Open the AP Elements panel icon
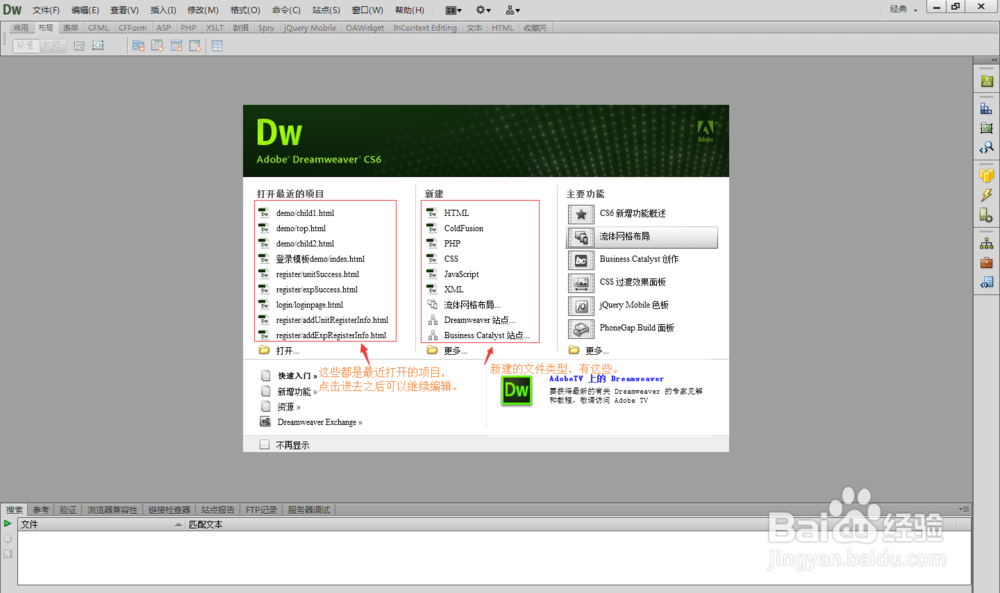 [x=987, y=128]
